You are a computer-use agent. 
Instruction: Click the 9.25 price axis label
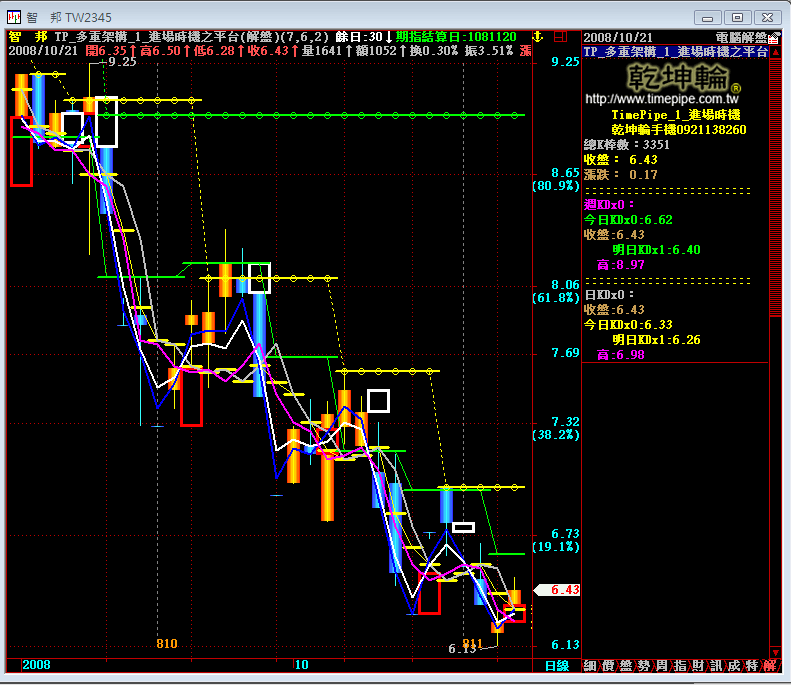[x=565, y=62]
